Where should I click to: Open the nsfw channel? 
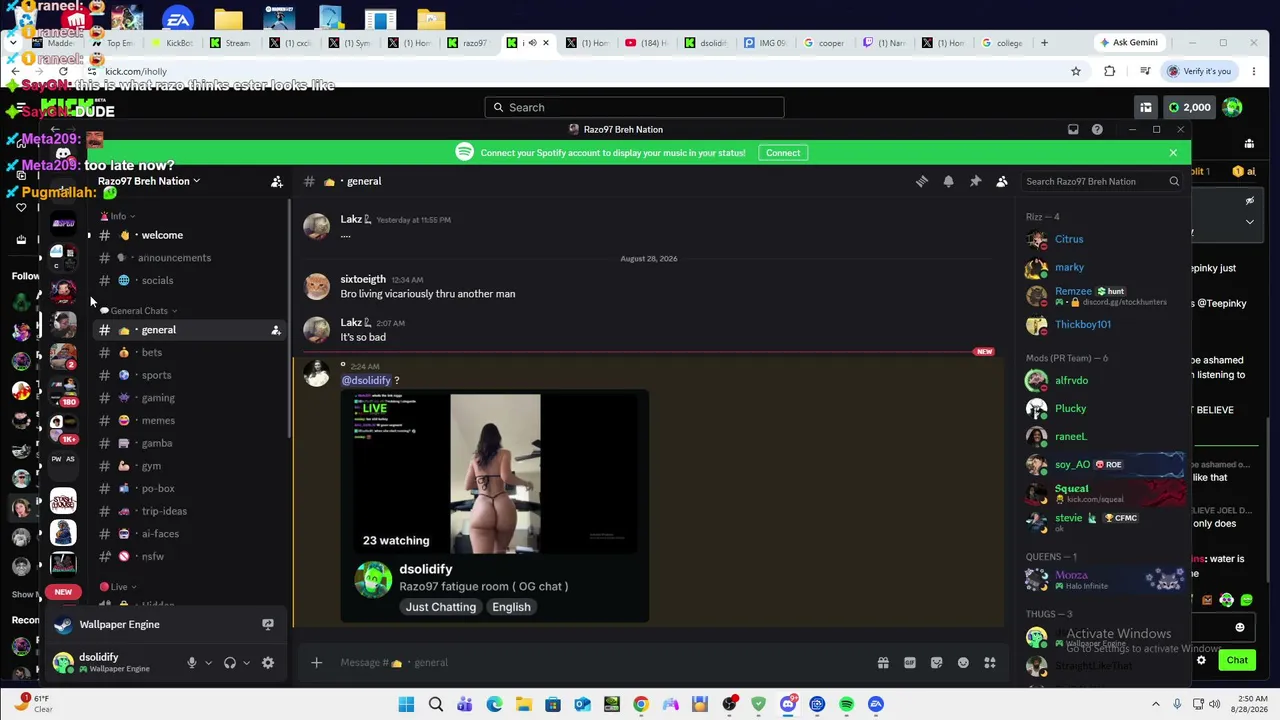(x=190, y=557)
